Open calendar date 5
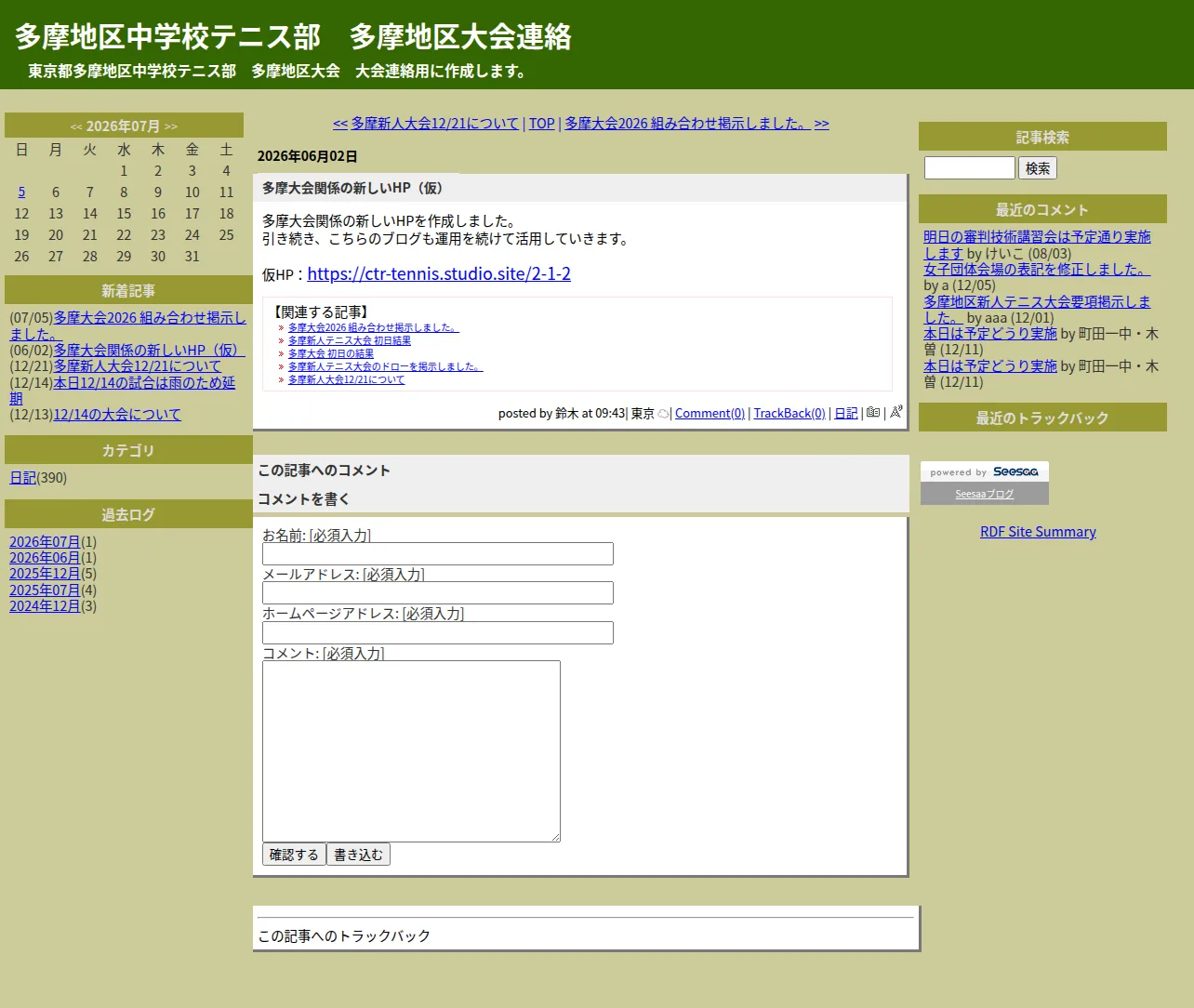Screen dimensions: 1194x1008 21,192
